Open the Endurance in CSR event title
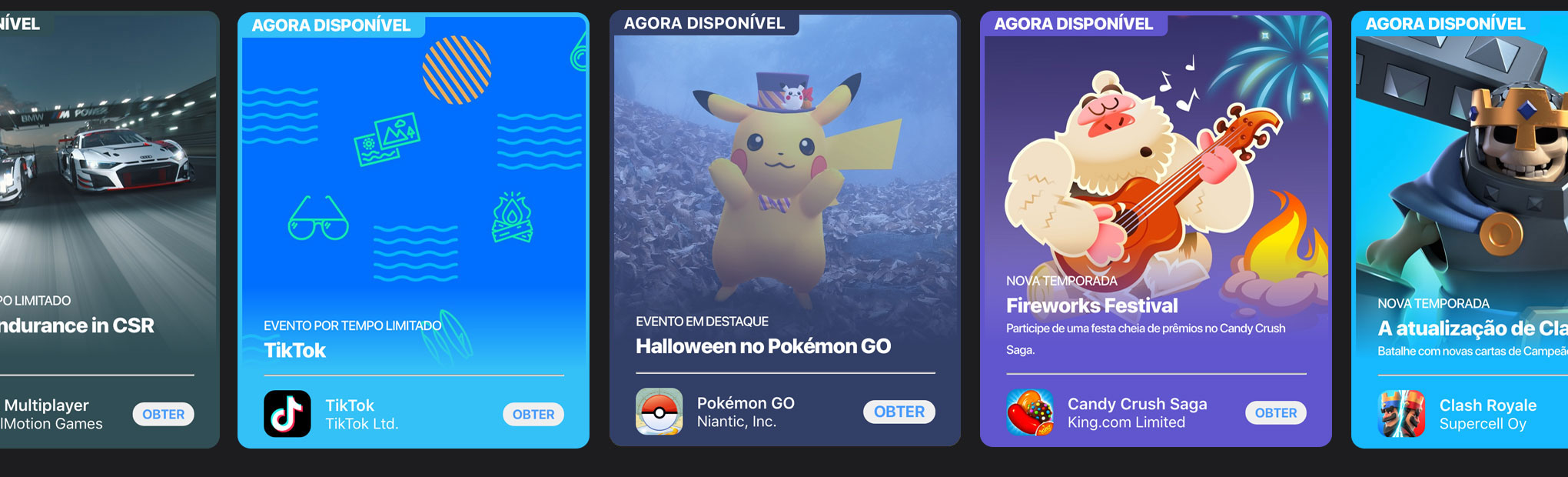This screenshot has width=1568, height=477. tap(77, 325)
